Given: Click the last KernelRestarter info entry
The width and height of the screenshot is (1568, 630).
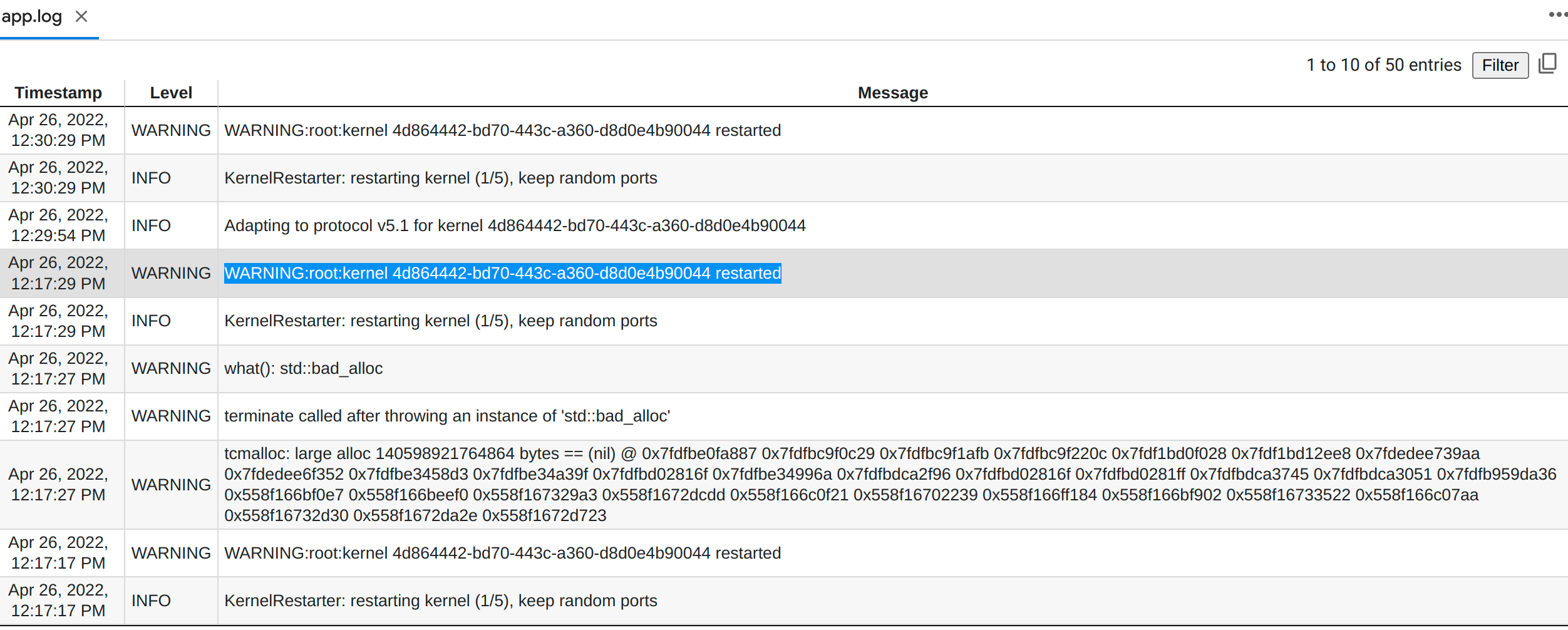Looking at the screenshot, I should 440,600.
